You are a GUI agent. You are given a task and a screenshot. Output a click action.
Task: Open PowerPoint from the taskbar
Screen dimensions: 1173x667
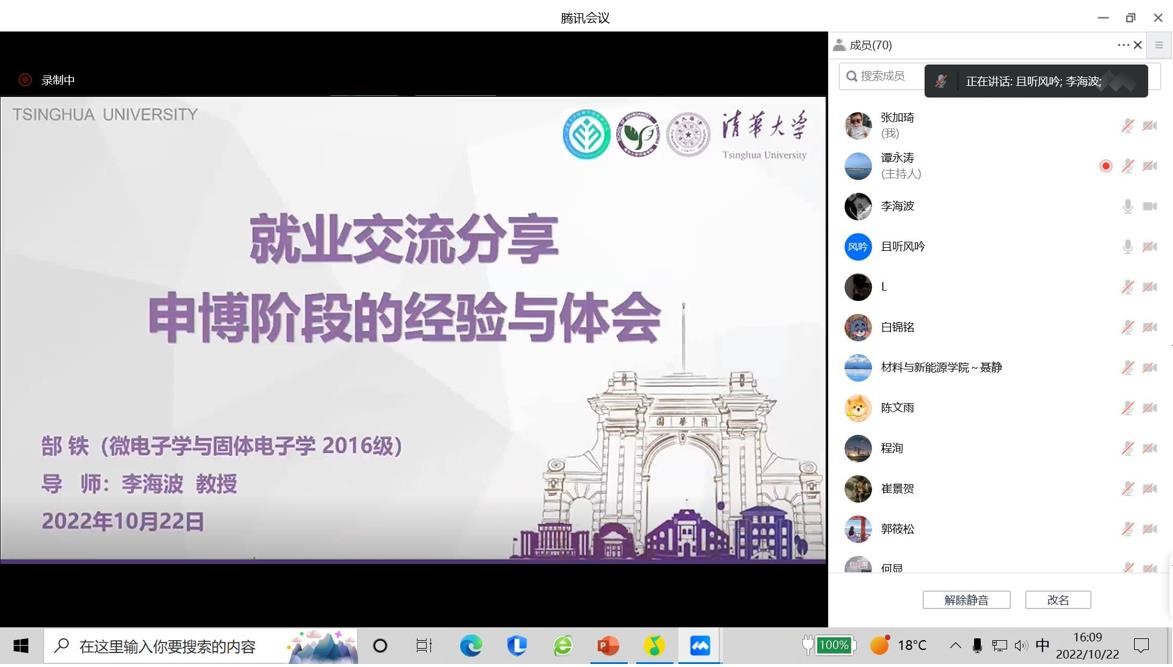608,646
